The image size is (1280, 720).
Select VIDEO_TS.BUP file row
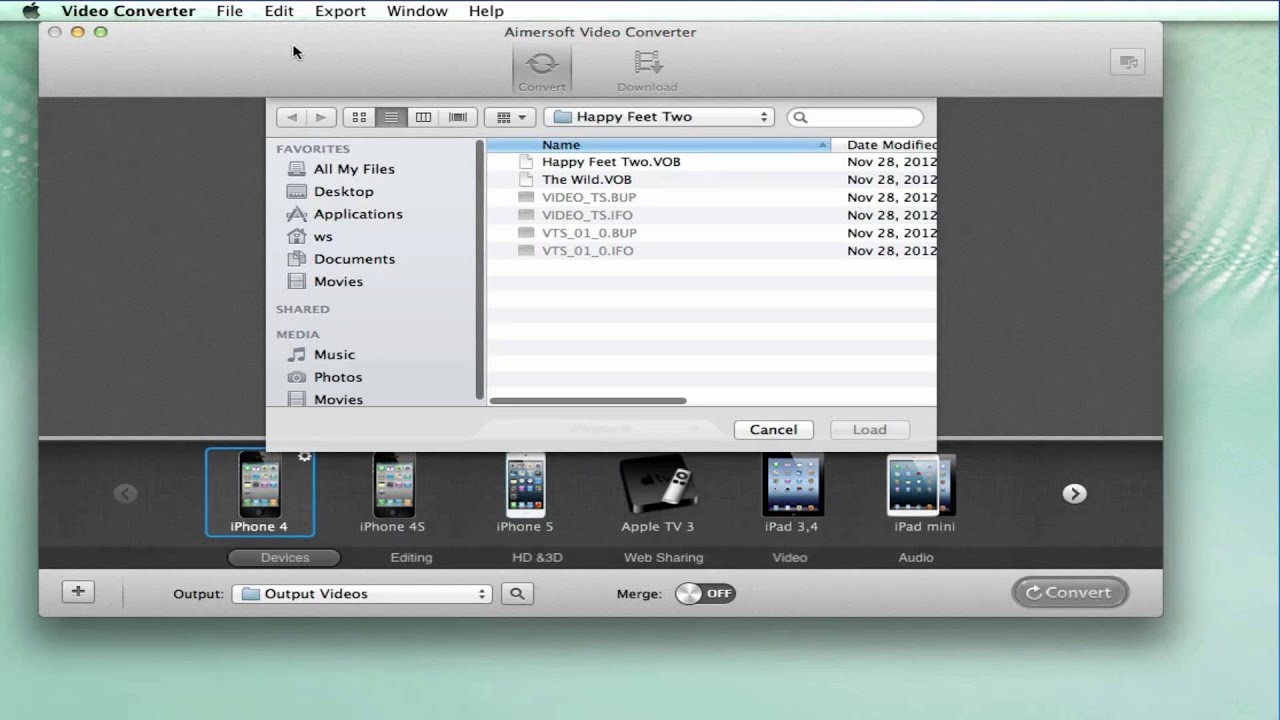[x=712, y=198]
